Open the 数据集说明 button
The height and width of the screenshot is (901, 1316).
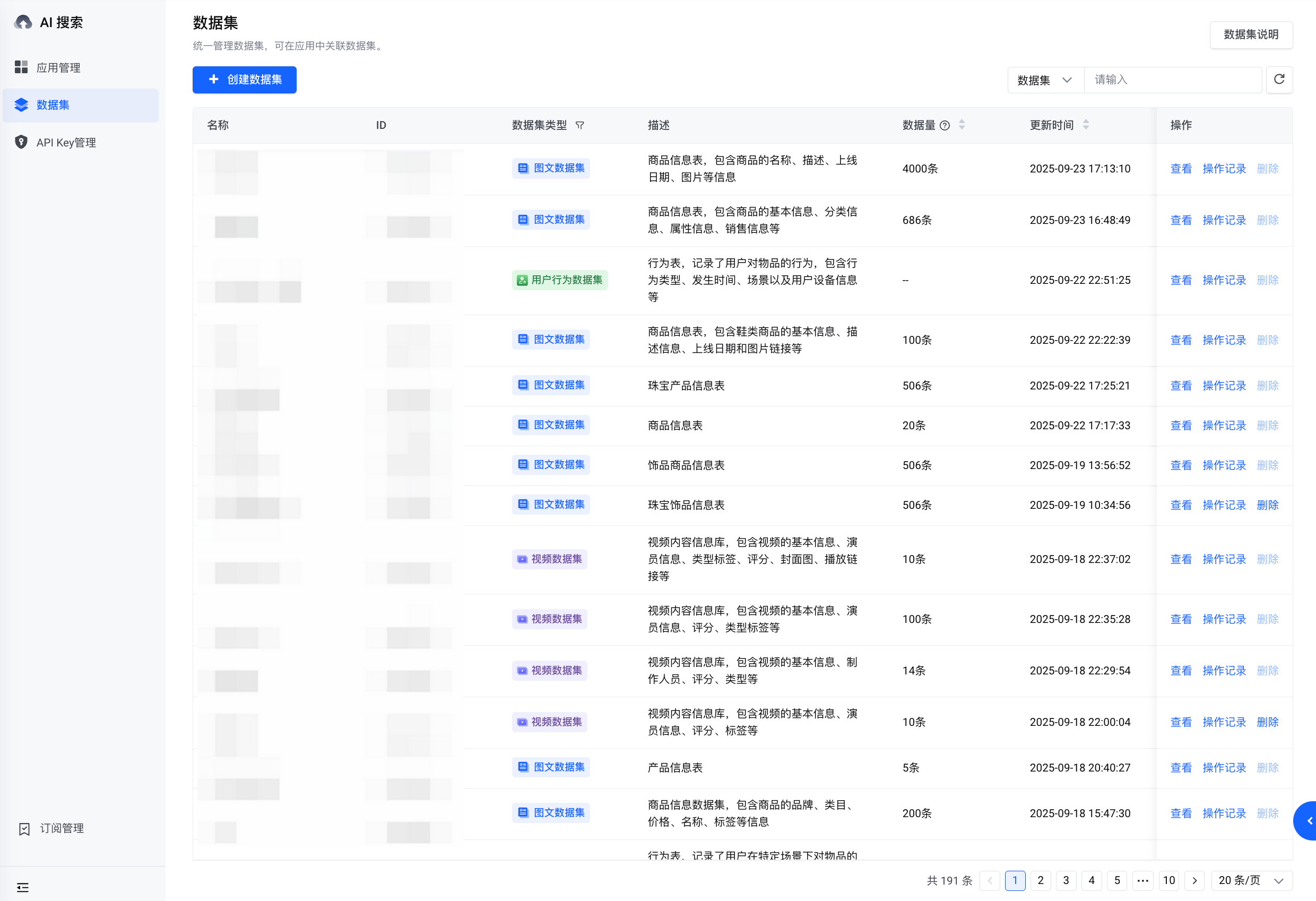point(1250,34)
